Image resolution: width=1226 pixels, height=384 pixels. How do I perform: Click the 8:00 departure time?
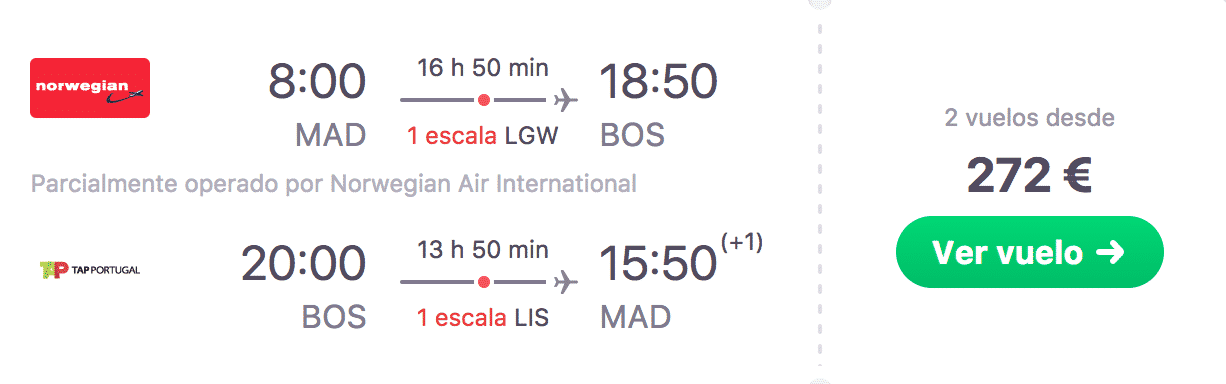pyautogui.click(x=317, y=83)
